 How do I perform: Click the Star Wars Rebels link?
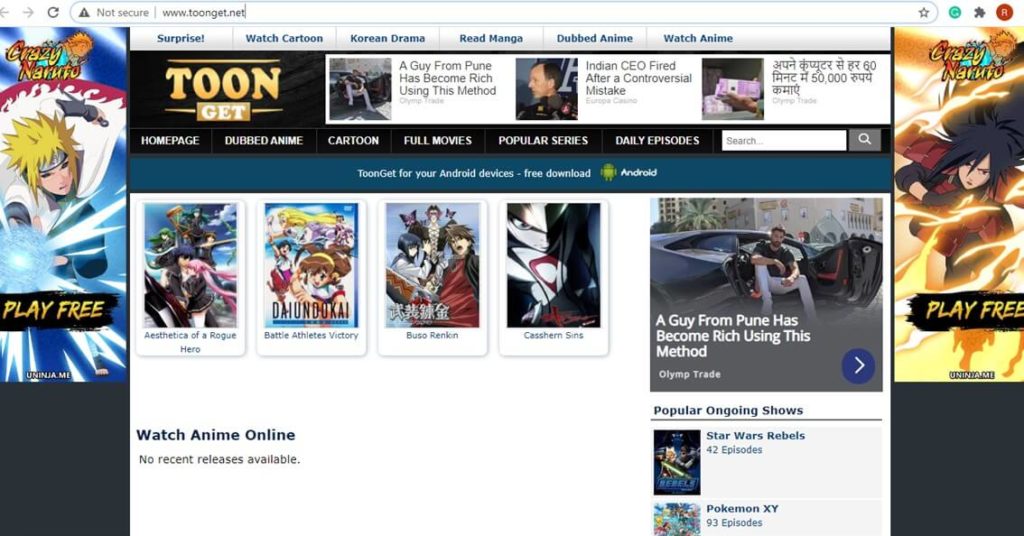pyautogui.click(x=755, y=436)
